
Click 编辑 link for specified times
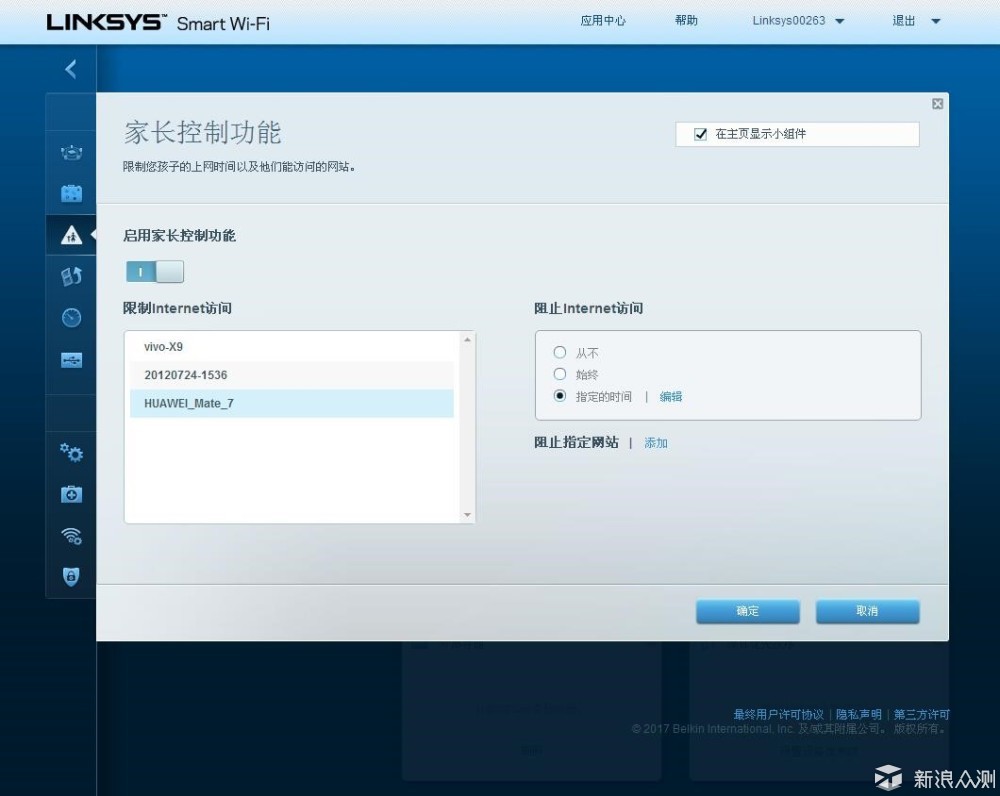coord(670,397)
